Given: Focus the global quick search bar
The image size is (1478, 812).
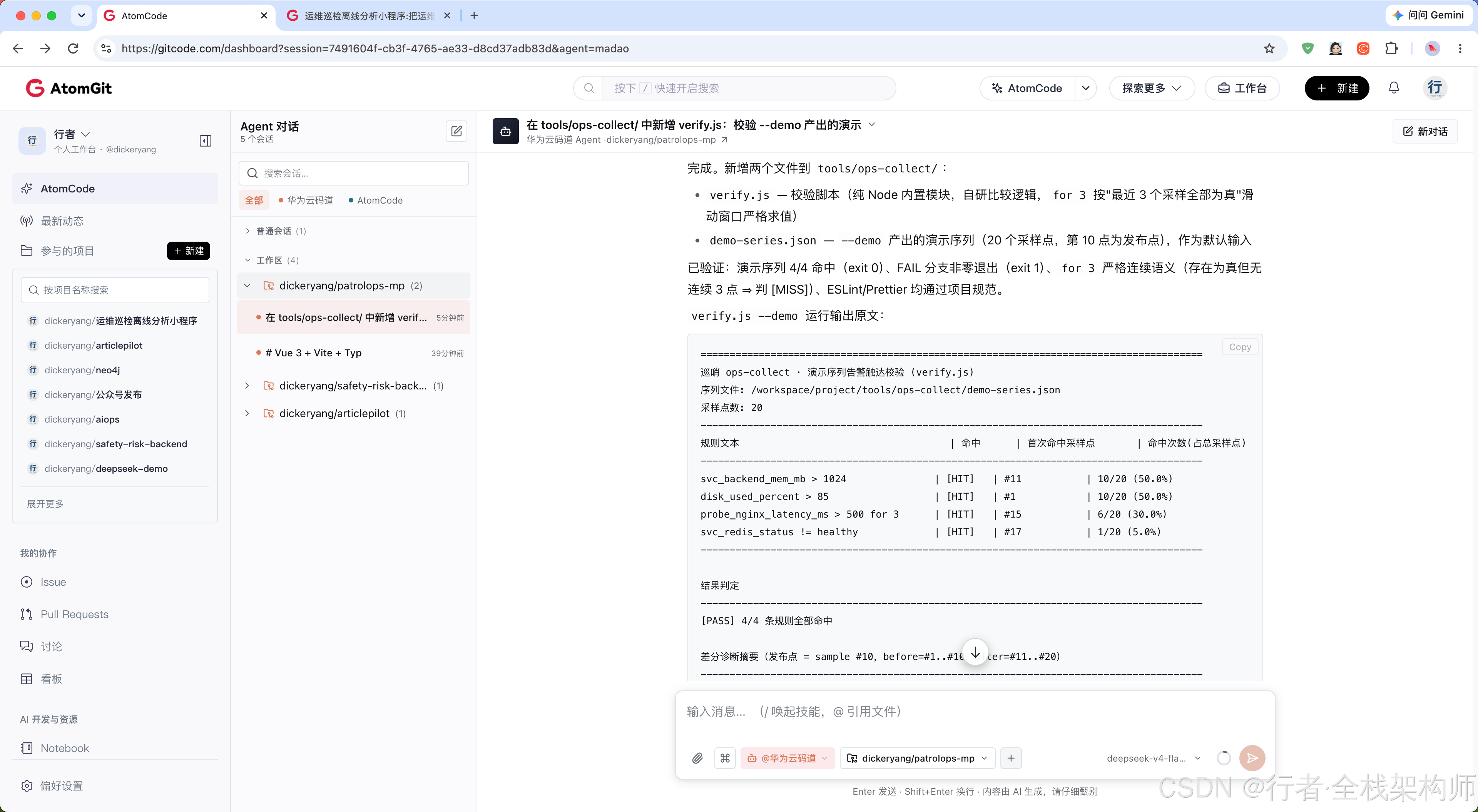Looking at the screenshot, I should pos(734,88).
